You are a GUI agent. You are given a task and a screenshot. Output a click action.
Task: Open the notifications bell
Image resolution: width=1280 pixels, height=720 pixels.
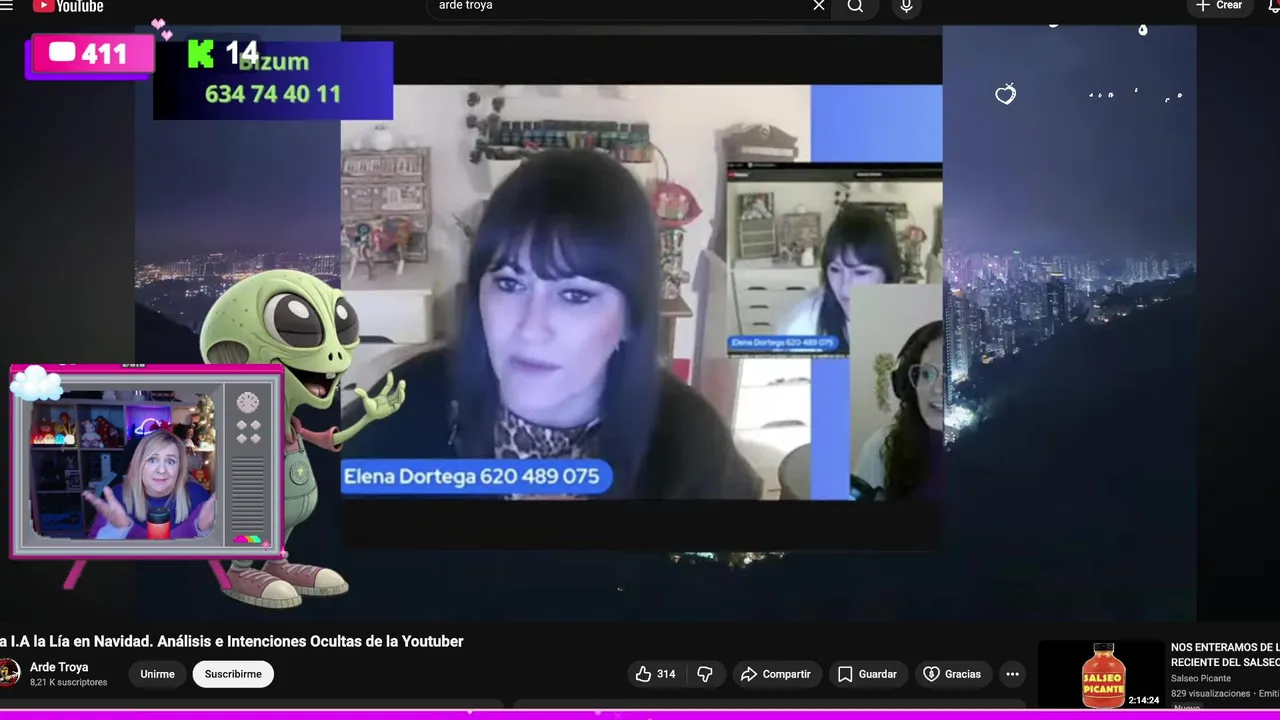(x=1273, y=6)
